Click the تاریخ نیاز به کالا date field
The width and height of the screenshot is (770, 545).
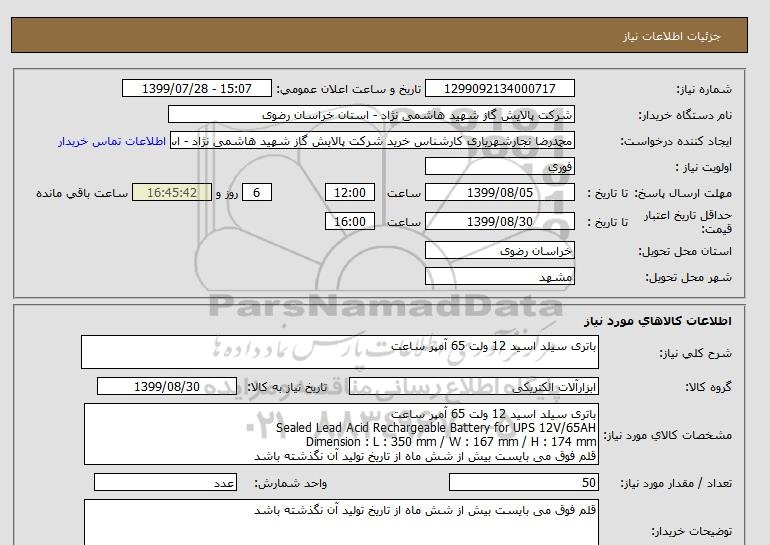(x=167, y=387)
